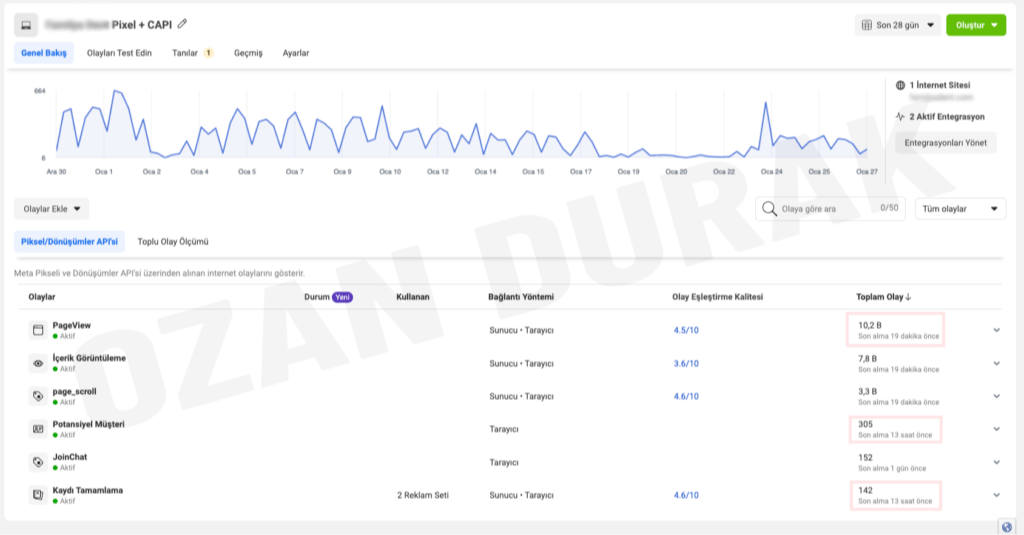This screenshot has height=535, width=1024.
Task: Click the Kaydı Tamamlama event icon
Action: point(38,495)
